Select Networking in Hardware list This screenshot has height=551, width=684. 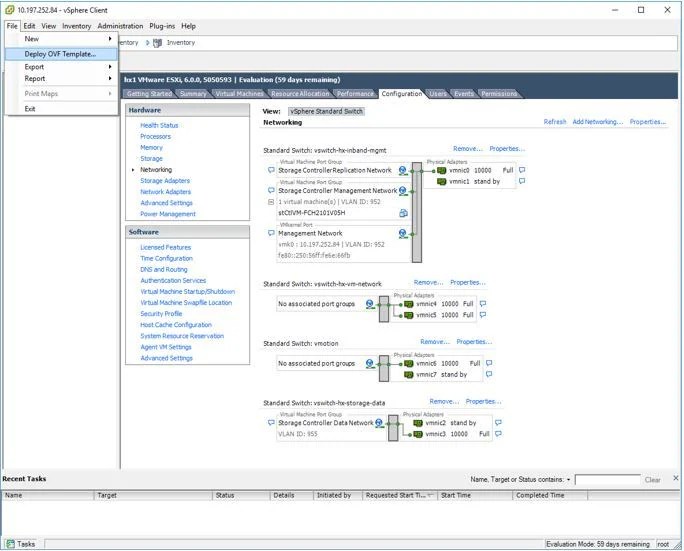coord(156,170)
